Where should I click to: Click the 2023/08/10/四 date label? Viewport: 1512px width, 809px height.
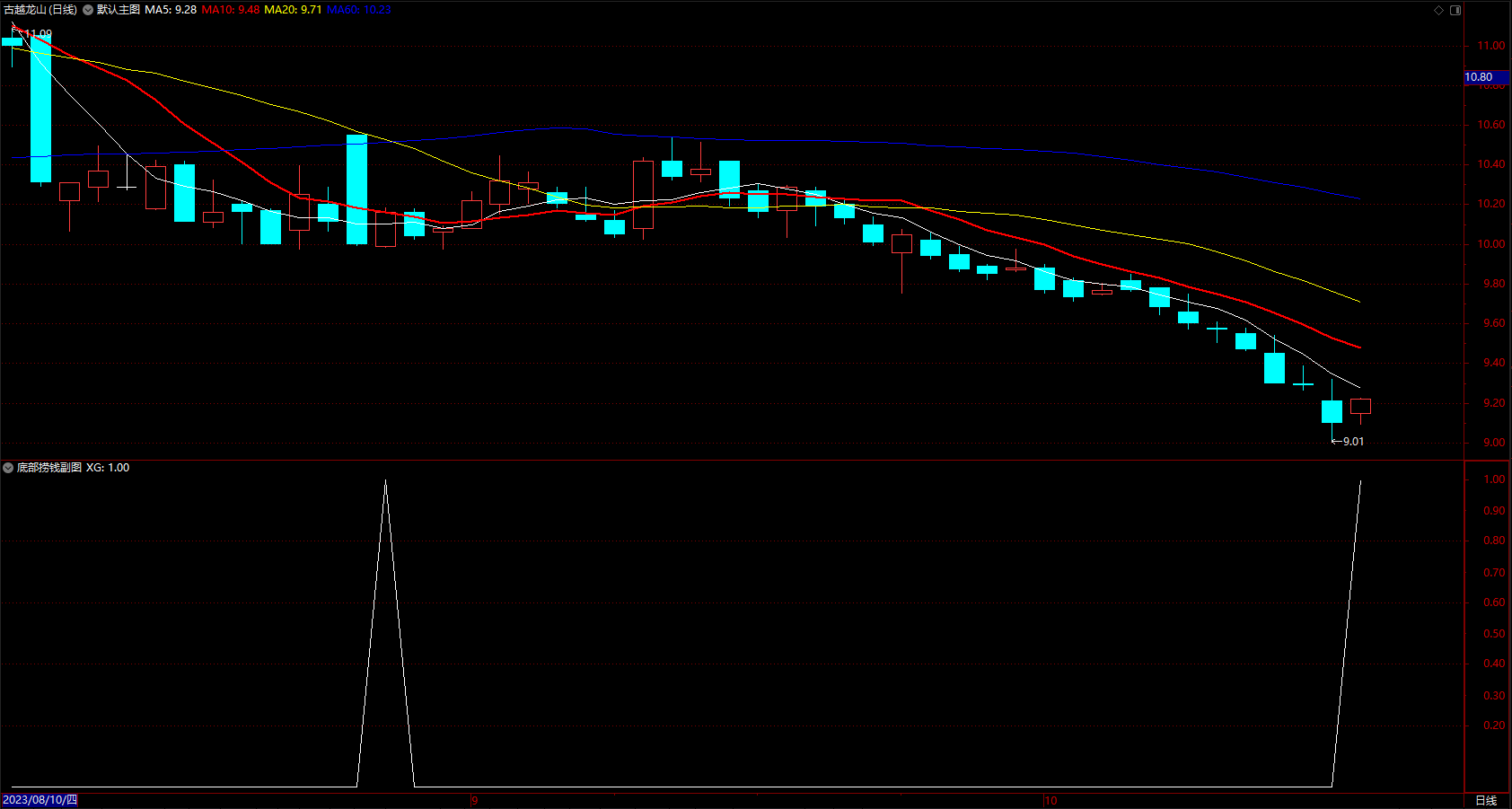coord(40,800)
